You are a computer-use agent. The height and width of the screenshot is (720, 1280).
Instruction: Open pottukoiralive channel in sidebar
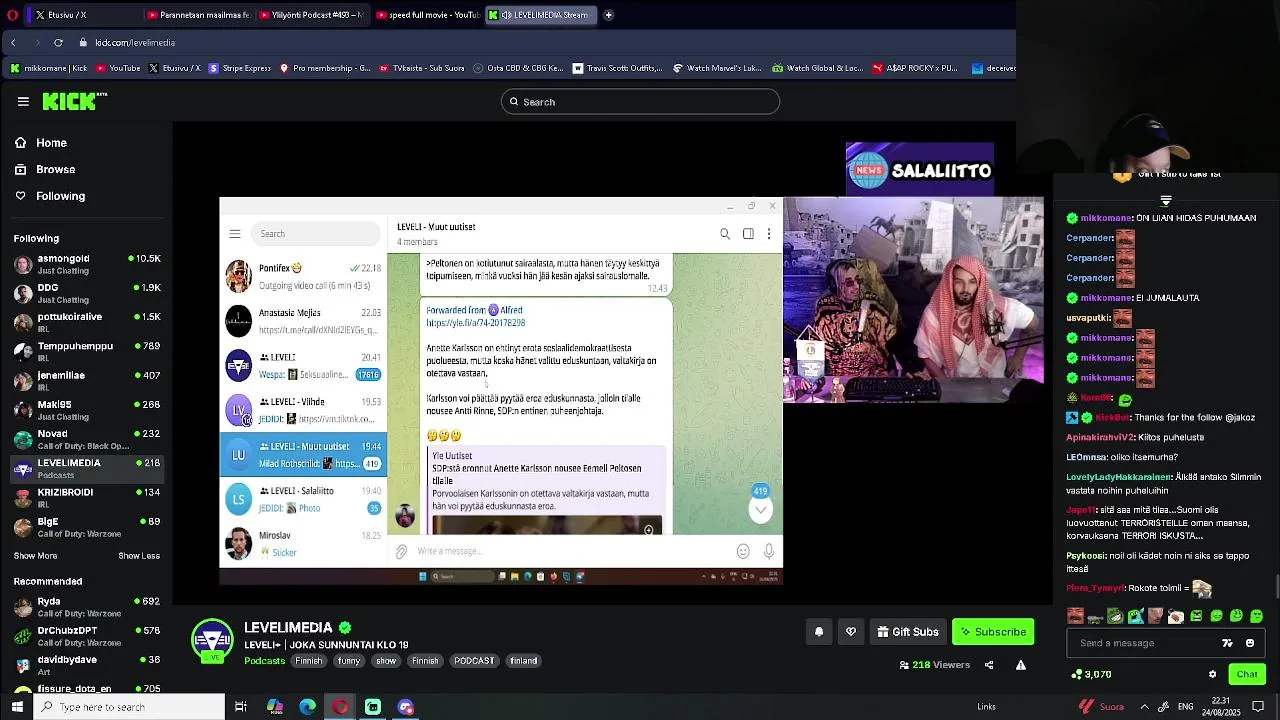pos(87,322)
